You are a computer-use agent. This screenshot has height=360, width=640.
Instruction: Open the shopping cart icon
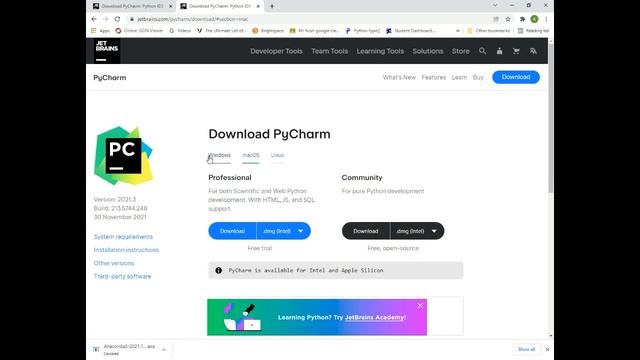pos(516,51)
